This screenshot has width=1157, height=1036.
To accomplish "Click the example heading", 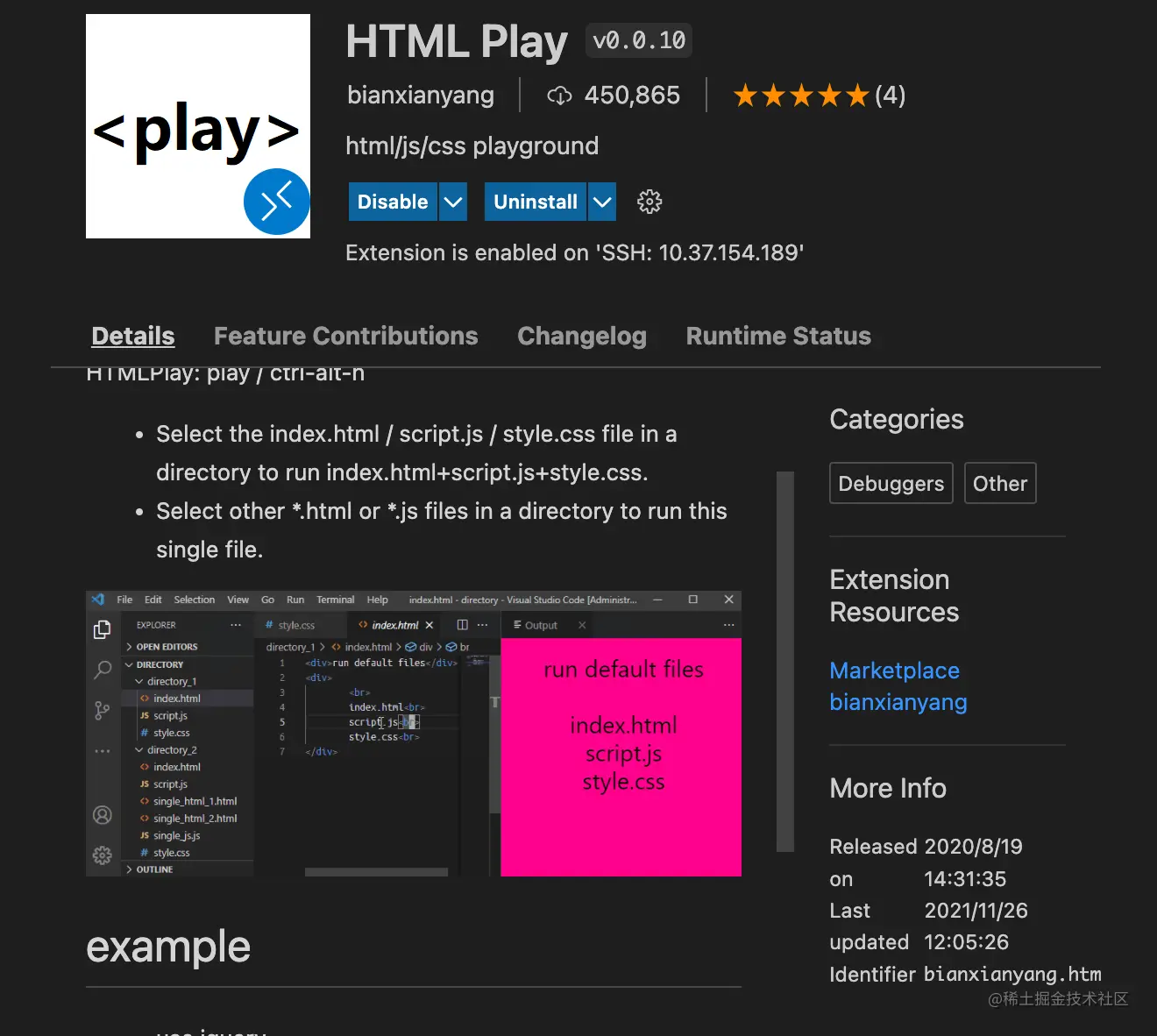I will tap(168, 947).
